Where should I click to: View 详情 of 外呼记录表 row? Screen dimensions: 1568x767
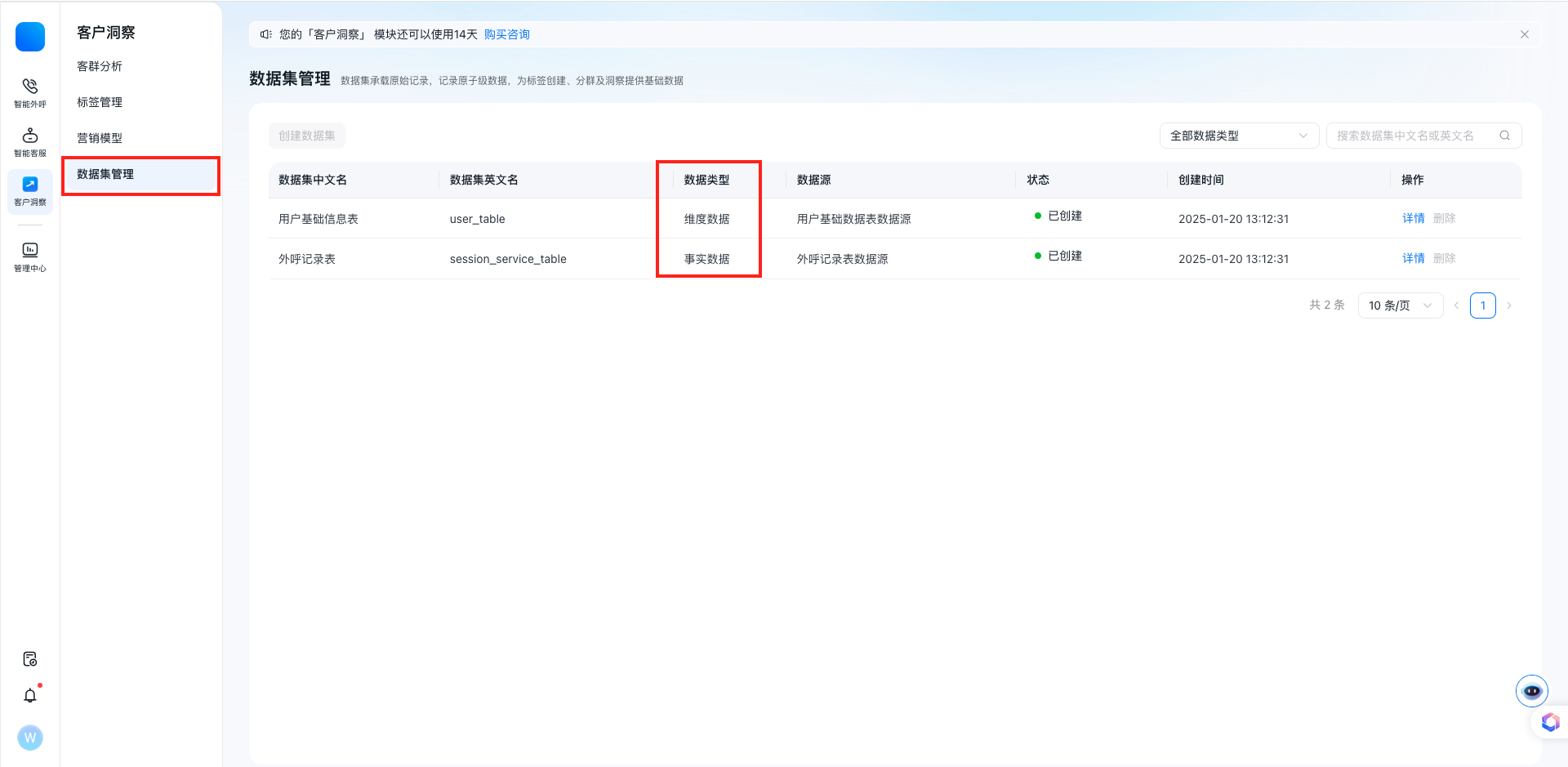[x=1414, y=258]
